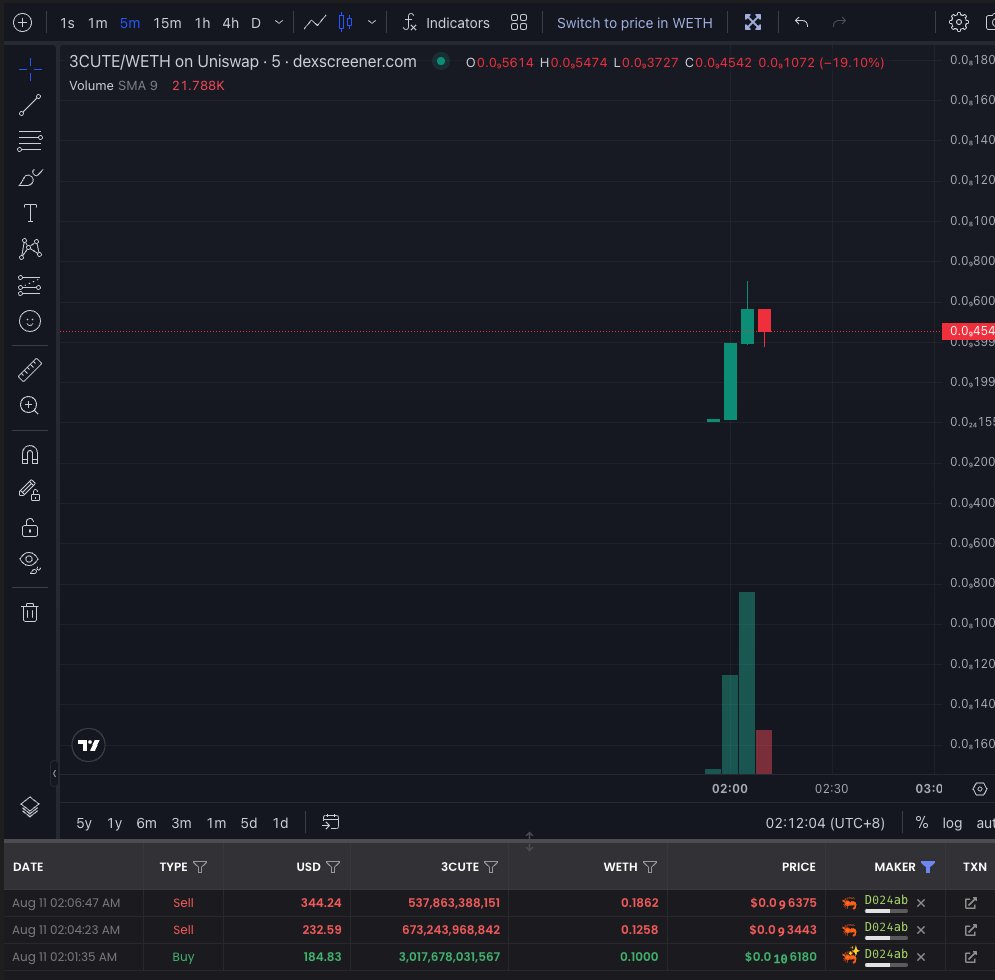Image resolution: width=995 pixels, height=980 pixels.
Task: Open the Indicators menu
Action: 446,23
